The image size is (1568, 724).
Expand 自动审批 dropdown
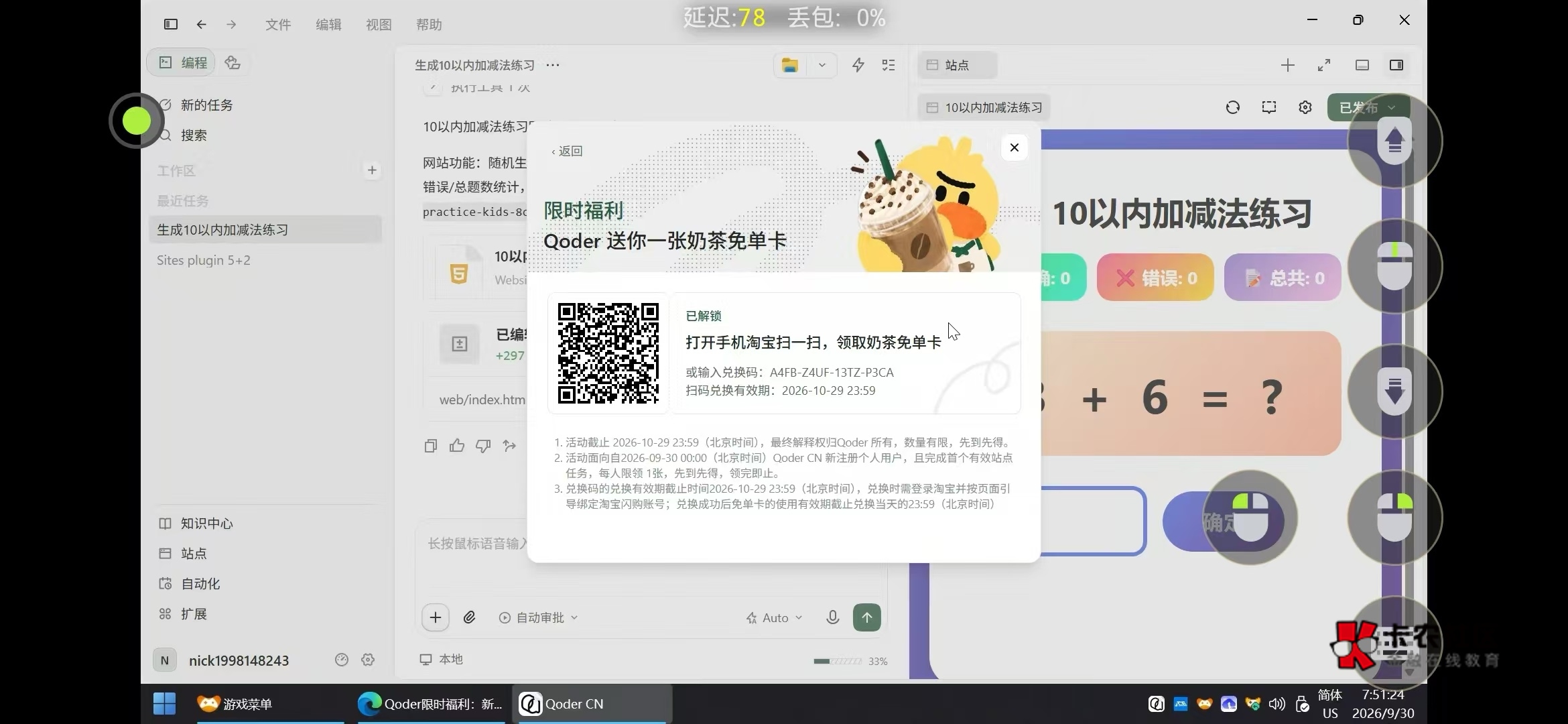[x=538, y=617]
